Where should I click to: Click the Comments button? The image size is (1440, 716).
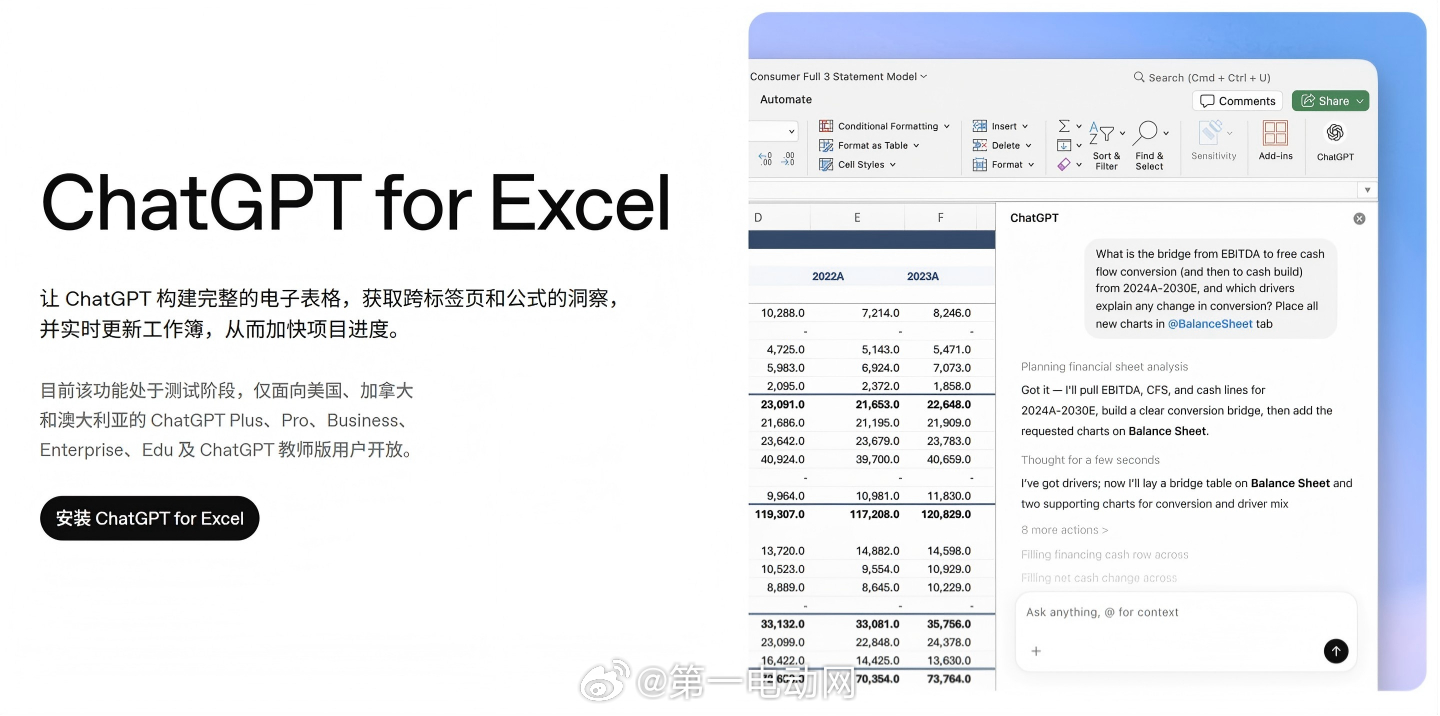coord(1237,100)
